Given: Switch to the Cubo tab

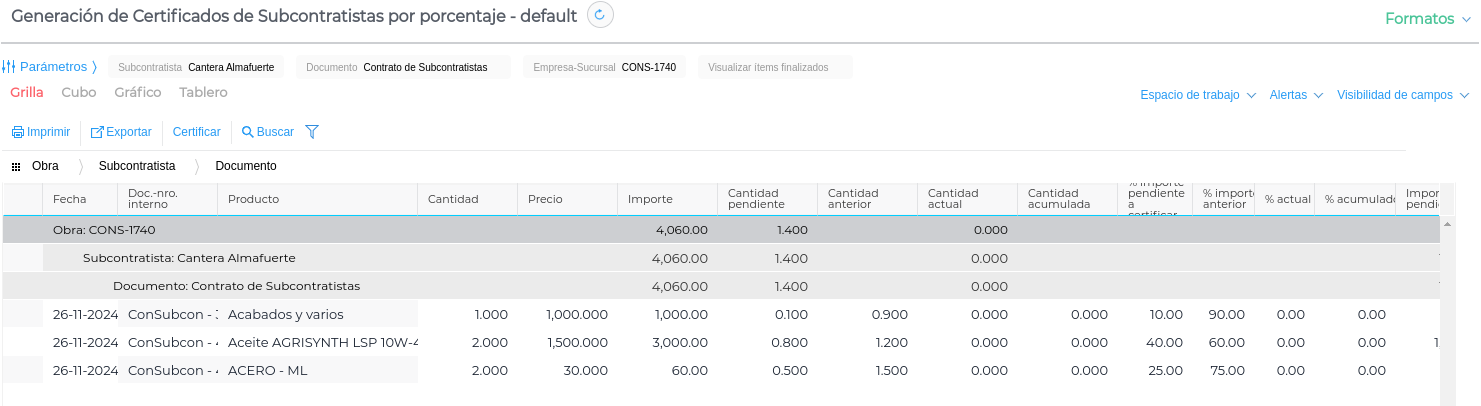Looking at the screenshot, I should [x=79, y=92].
